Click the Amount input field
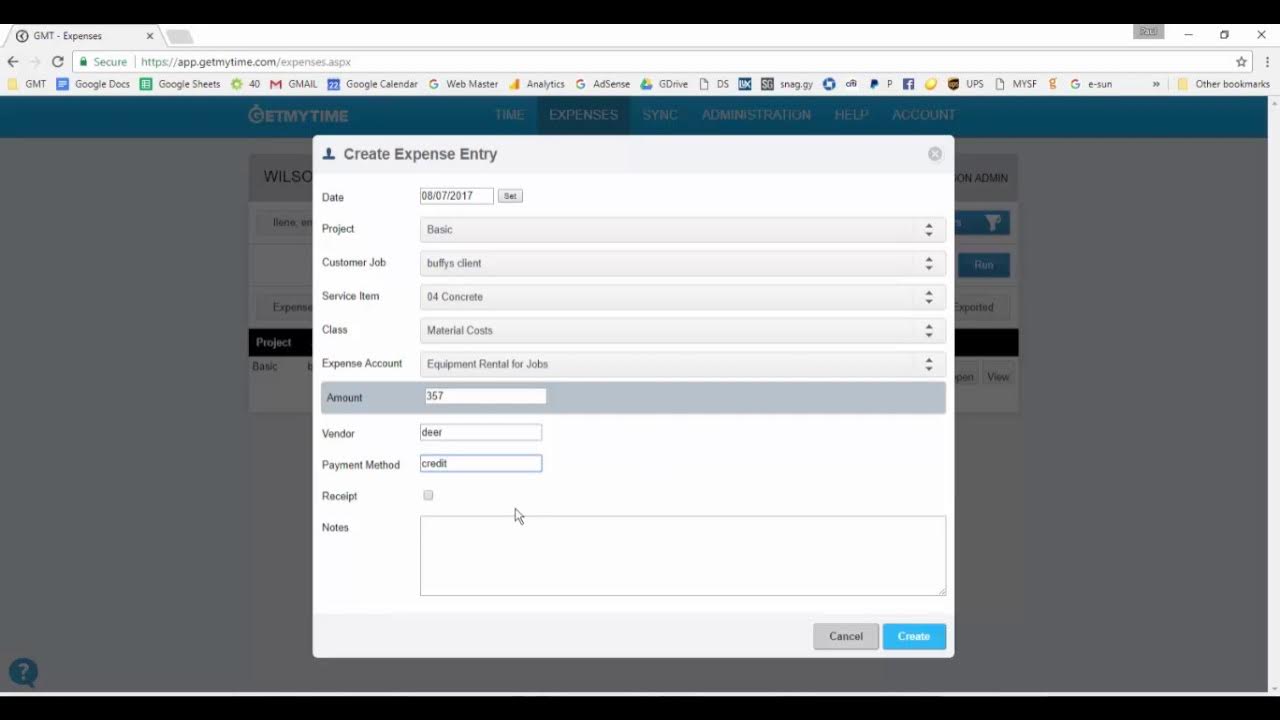Screen dimensions: 1280x720 click(x=485, y=396)
